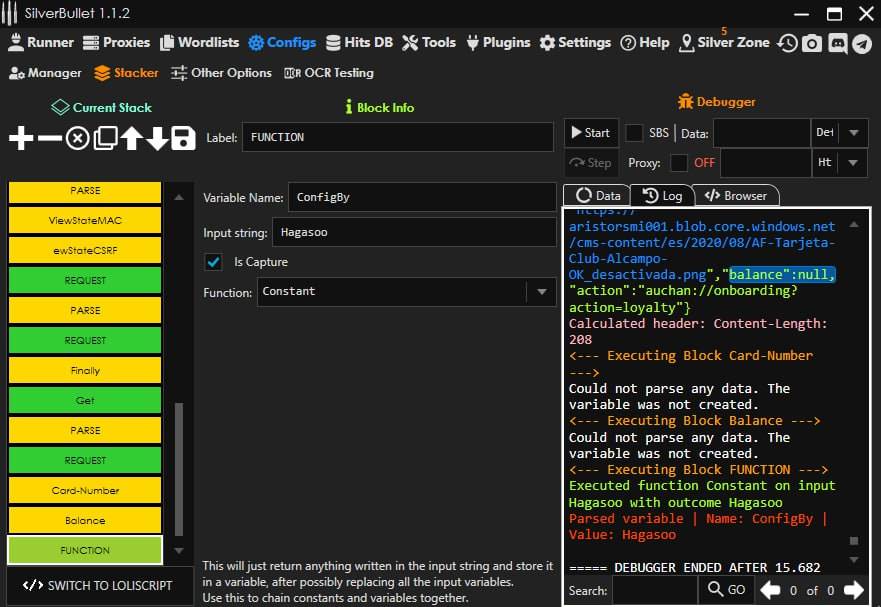Move the selected block down
This screenshot has height=607, width=881.
point(157,138)
